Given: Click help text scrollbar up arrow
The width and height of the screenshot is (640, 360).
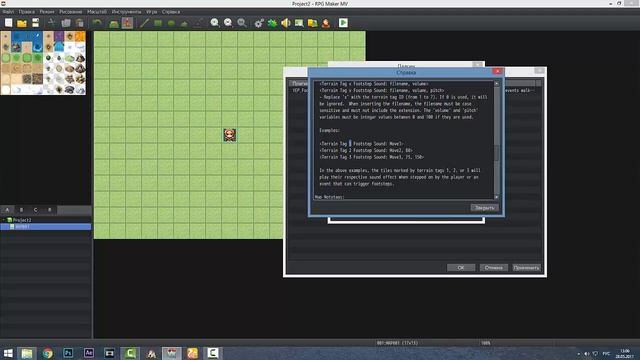Looking at the screenshot, I should point(496,84).
